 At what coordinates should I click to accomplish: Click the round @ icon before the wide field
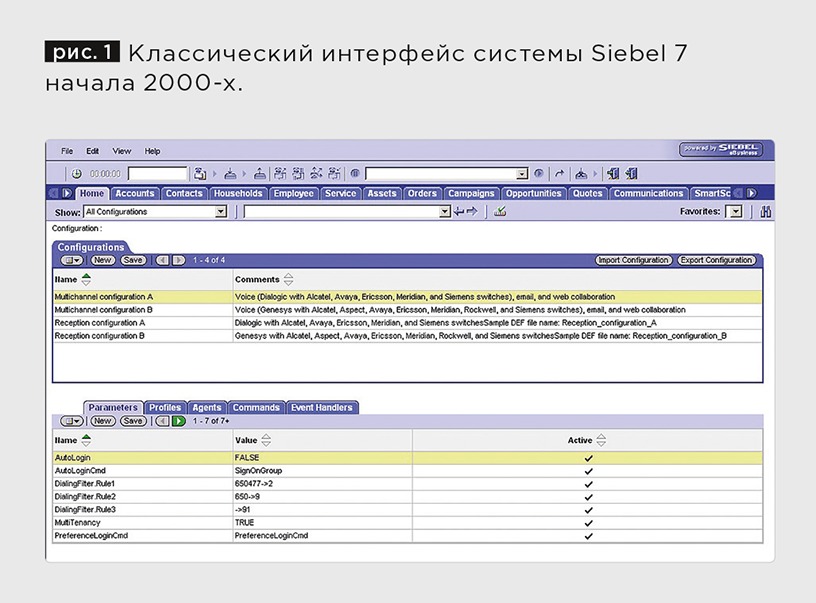coord(355,174)
